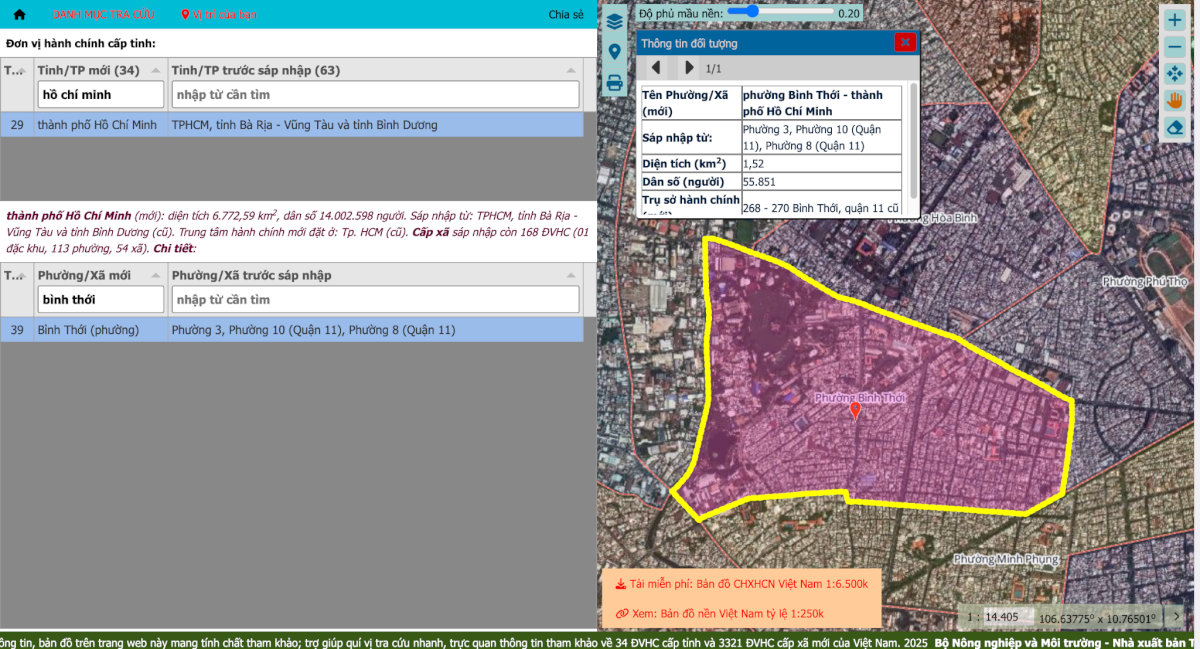Open the map layers panel
Image resolution: width=1200 pixels, height=649 pixels.
coord(614,20)
